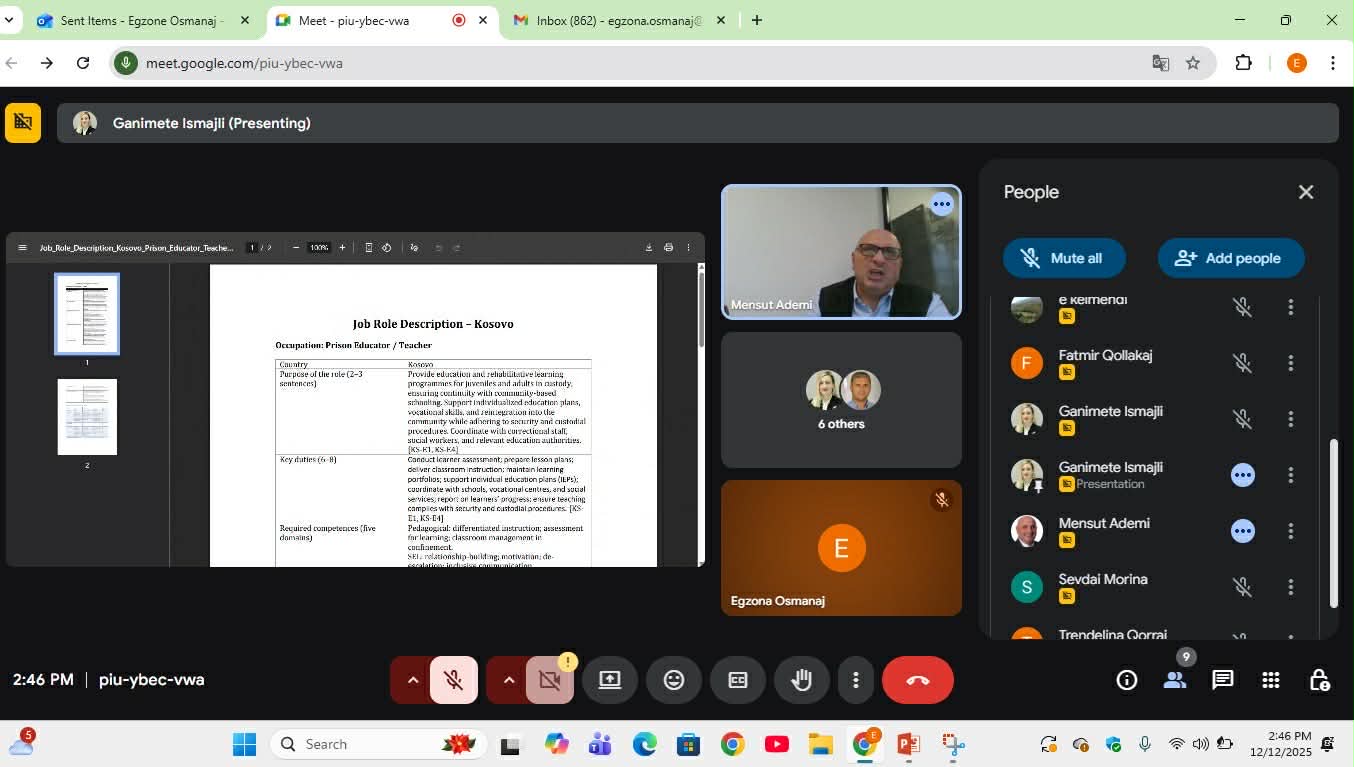Open more options for Sevdai Morina
This screenshot has width=1354, height=767.
(1290, 587)
